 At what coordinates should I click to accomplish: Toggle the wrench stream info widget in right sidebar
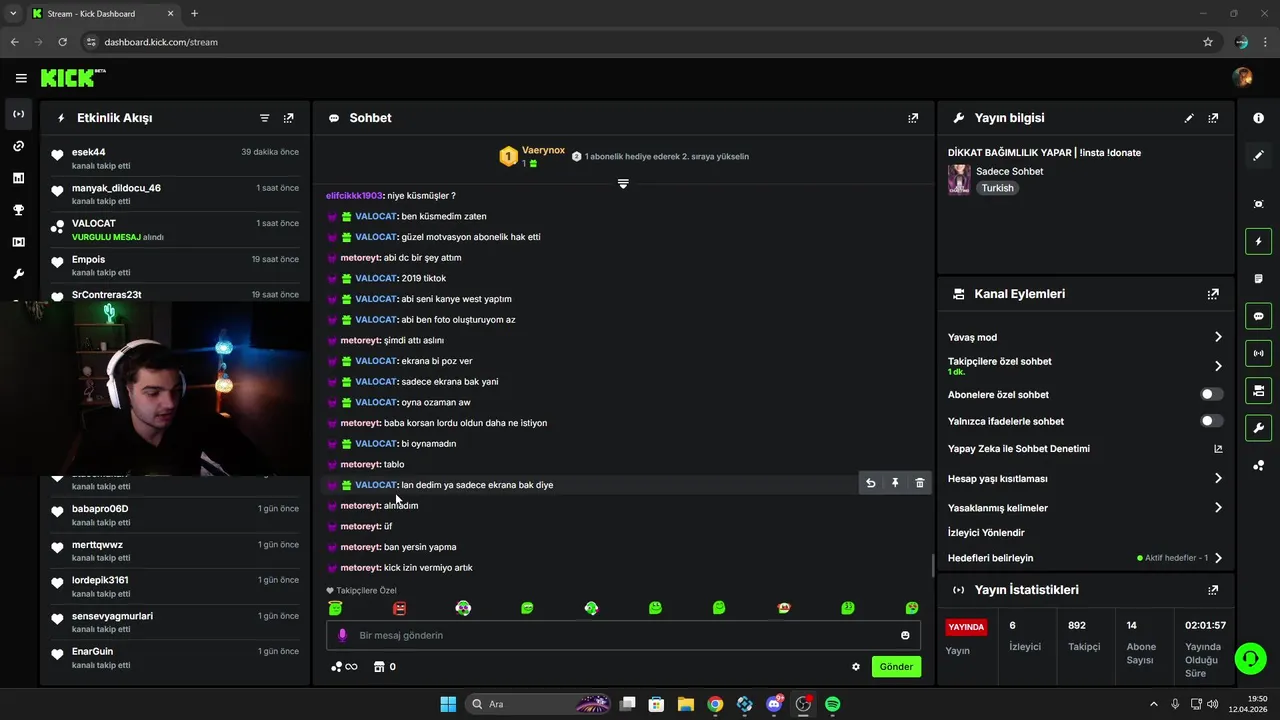click(x=1258, y=428)
